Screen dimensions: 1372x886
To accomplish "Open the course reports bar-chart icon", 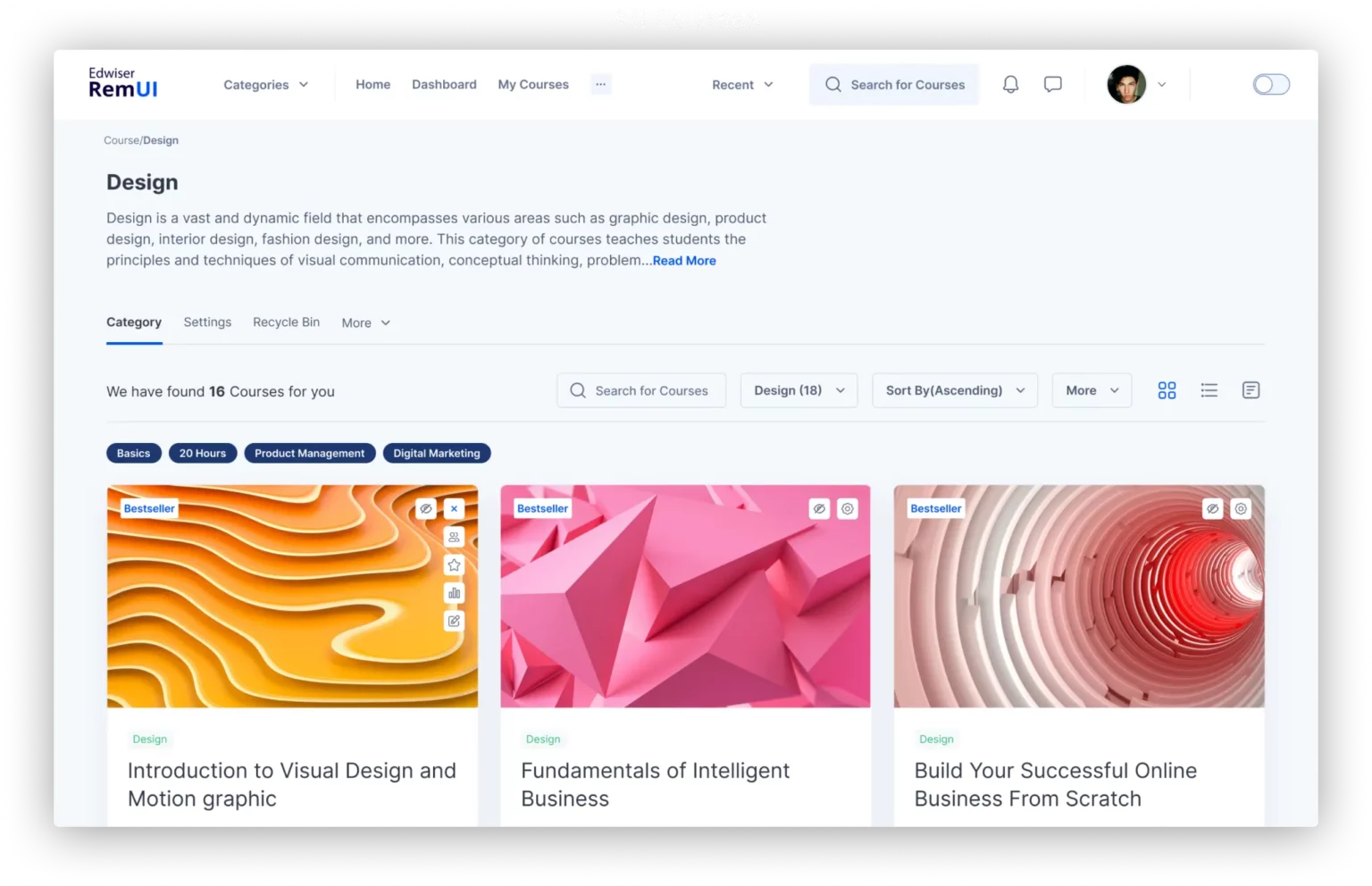I will tap(454, 592).
